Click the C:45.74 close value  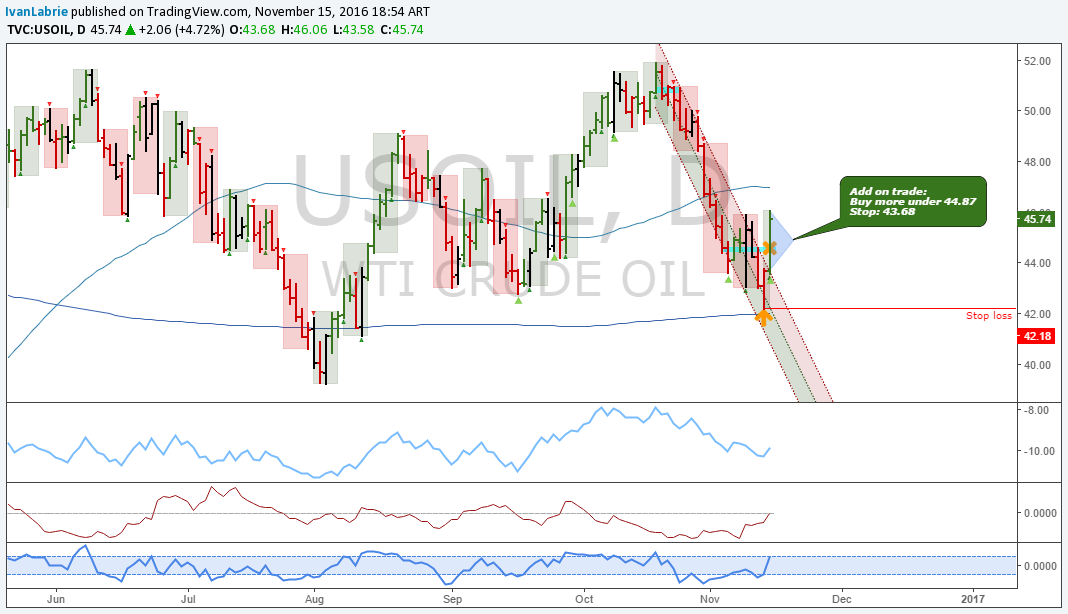(402, 29)
